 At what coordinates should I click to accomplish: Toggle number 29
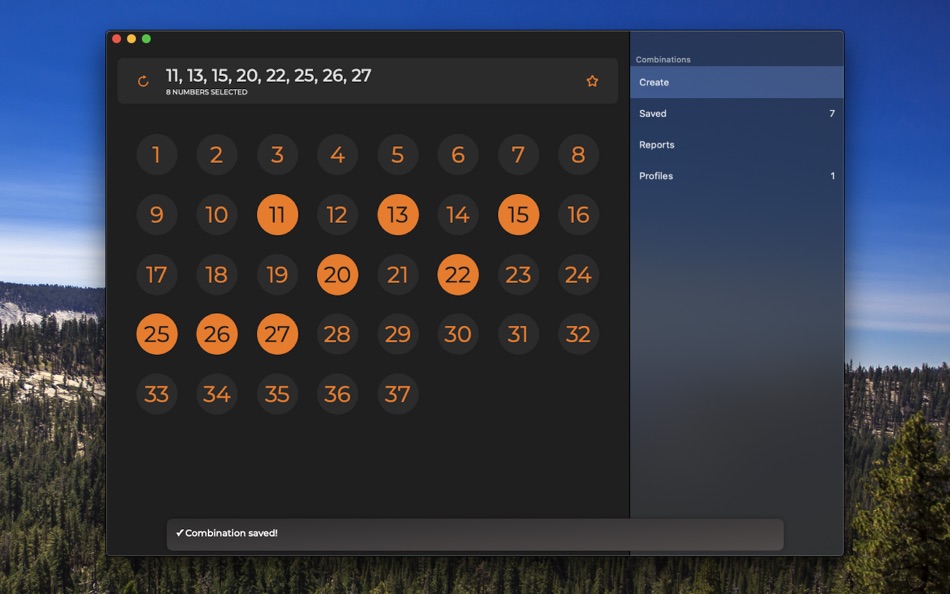pyautogui.click(x=397, y=334)
